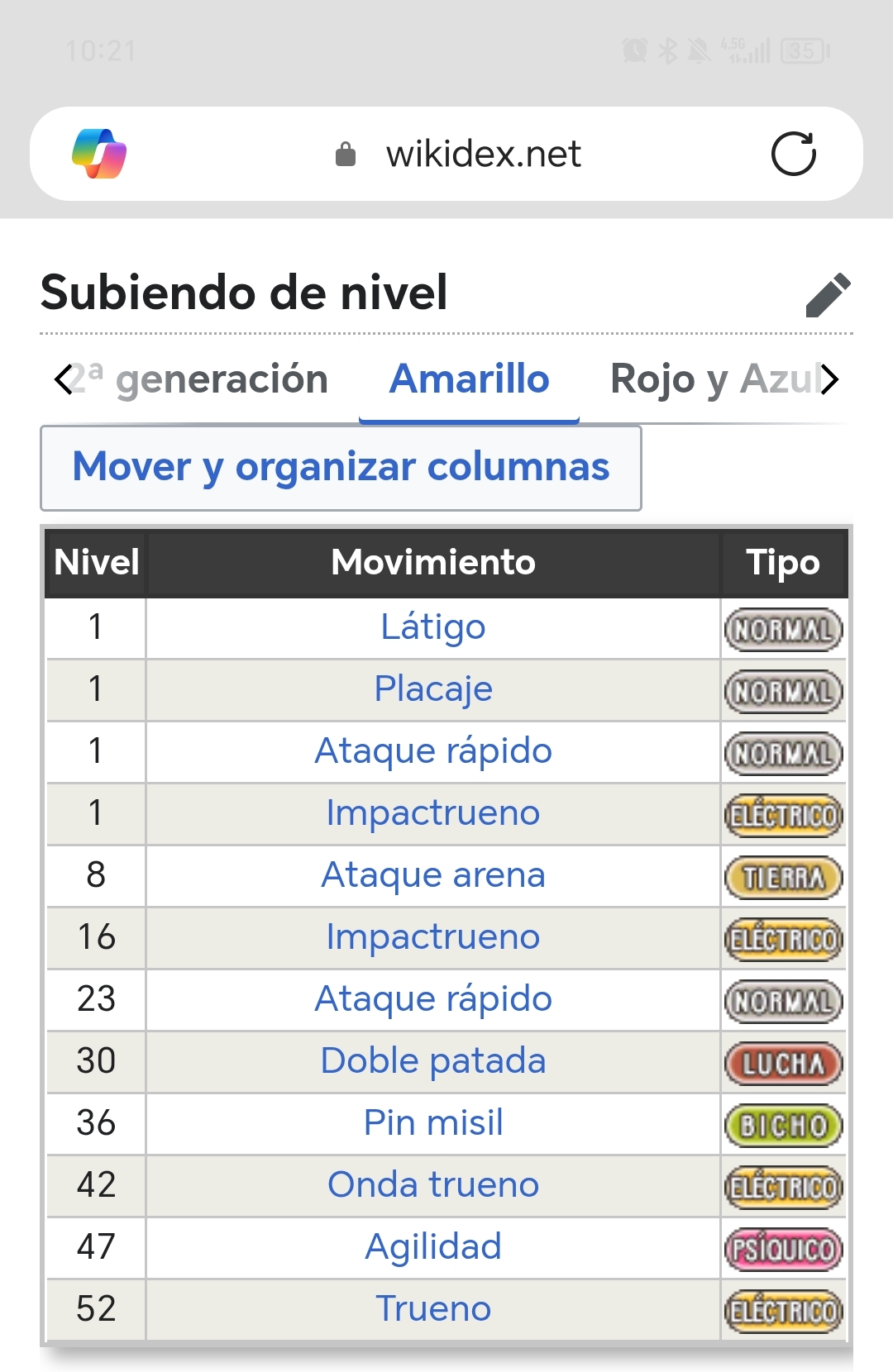Tap the wikidex.net address field
893x1372 pixels.
click(483, 155)
